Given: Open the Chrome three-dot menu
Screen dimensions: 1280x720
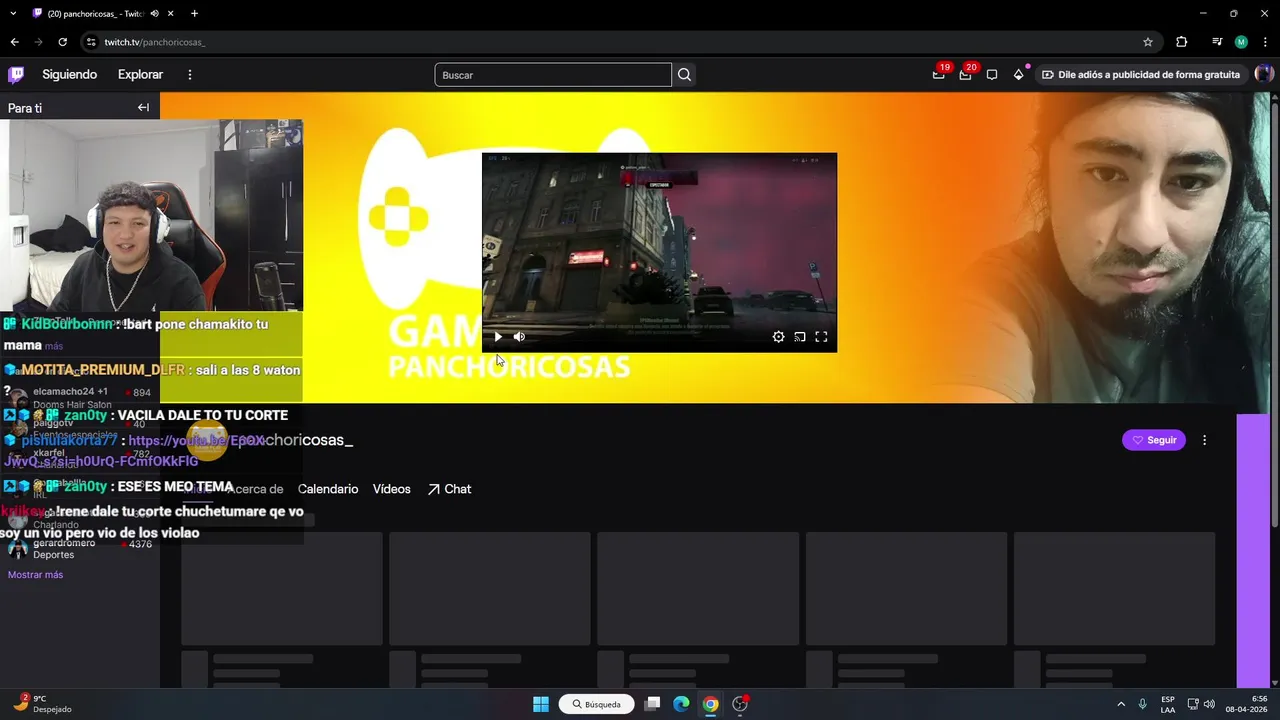Looking at the screenshot, I should click(1265, 42).
